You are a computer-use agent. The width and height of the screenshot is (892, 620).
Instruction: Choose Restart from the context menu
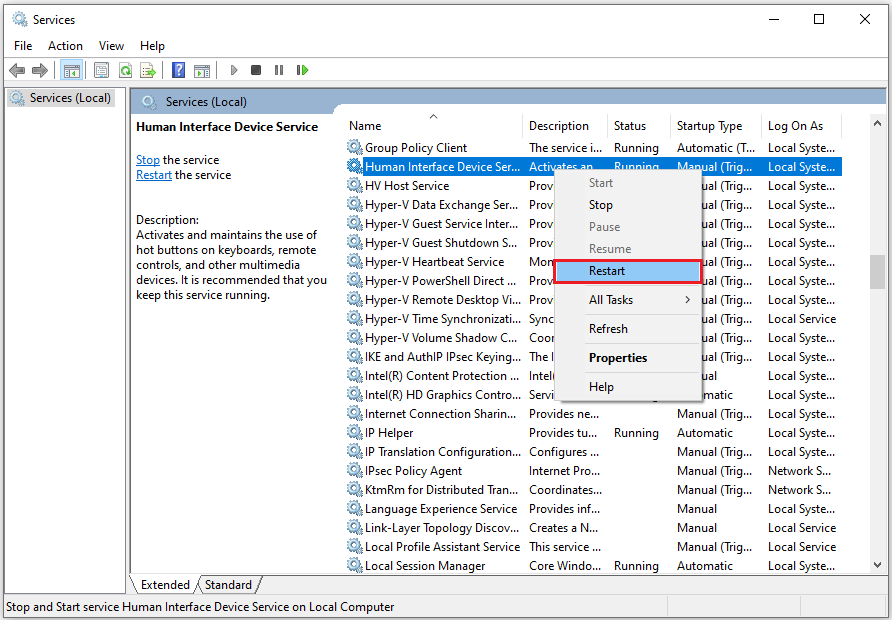[607, 270]
